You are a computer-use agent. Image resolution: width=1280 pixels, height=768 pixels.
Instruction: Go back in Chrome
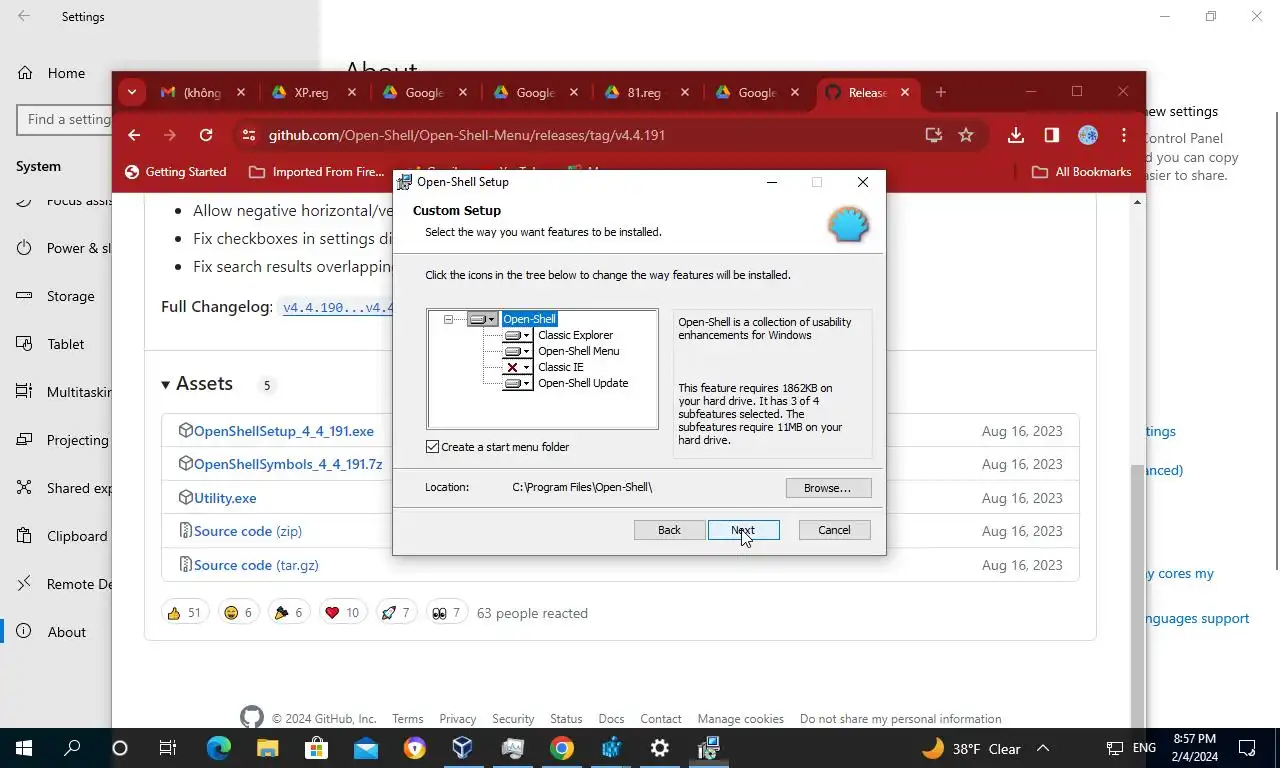click(x=134, y=135)
